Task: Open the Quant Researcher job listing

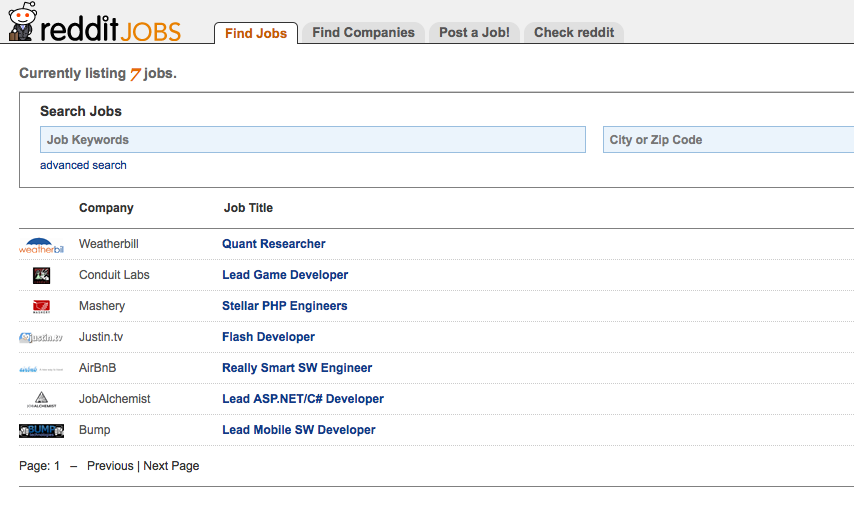Action: coord(273,244)
